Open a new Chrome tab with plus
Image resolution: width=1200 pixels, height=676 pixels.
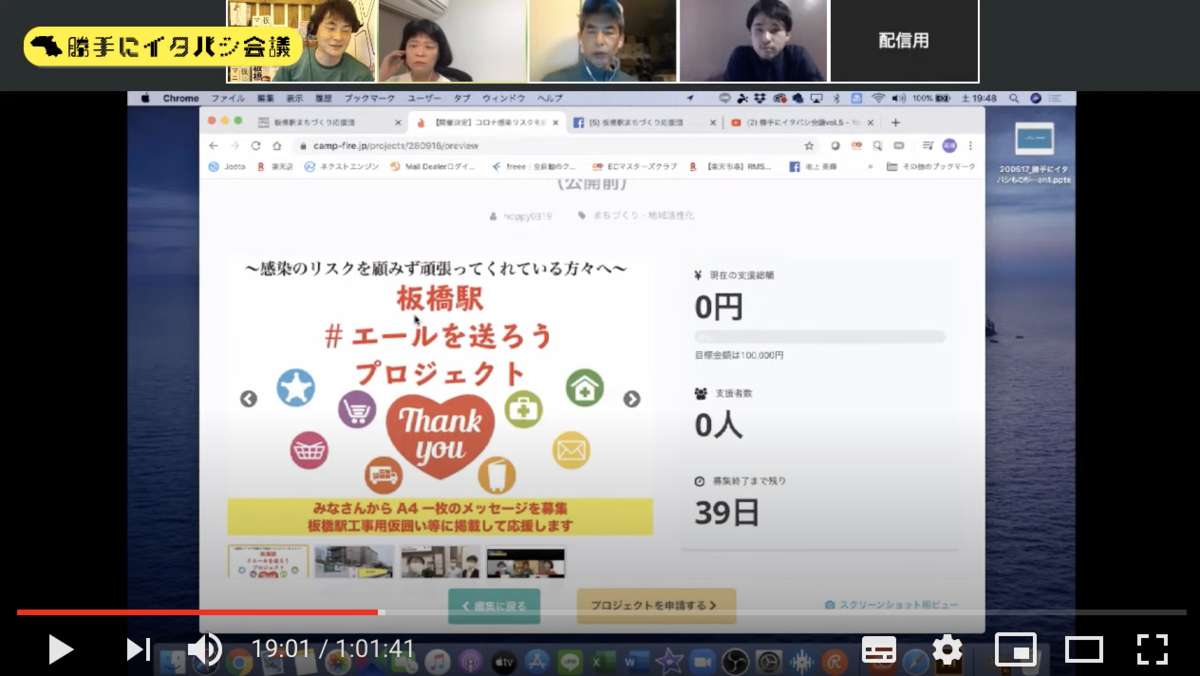(x=895, y=122)
